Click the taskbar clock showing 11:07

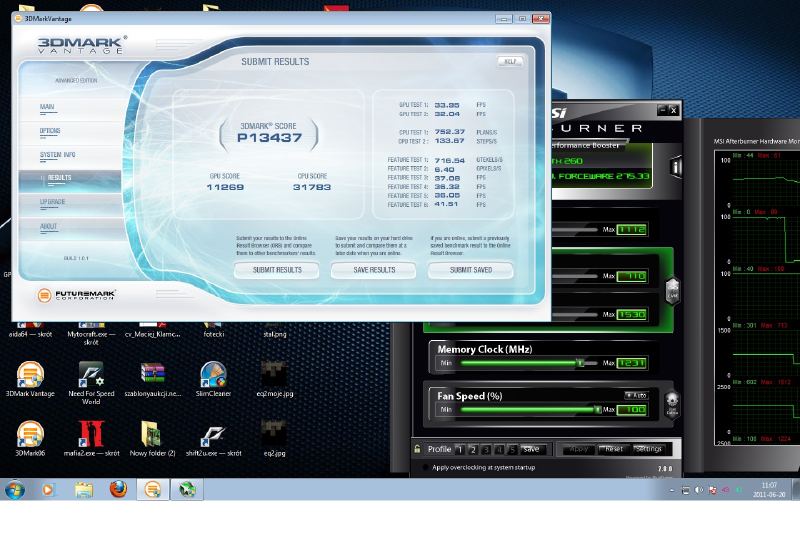[x=769, y=490]
